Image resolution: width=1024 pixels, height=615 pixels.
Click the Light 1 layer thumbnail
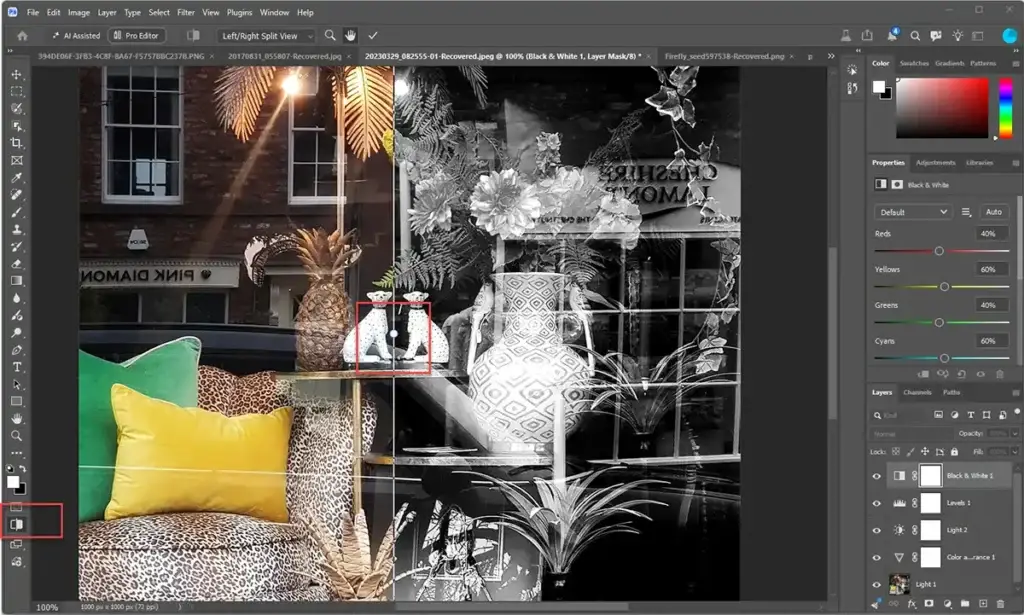click(x=899, y=584)
